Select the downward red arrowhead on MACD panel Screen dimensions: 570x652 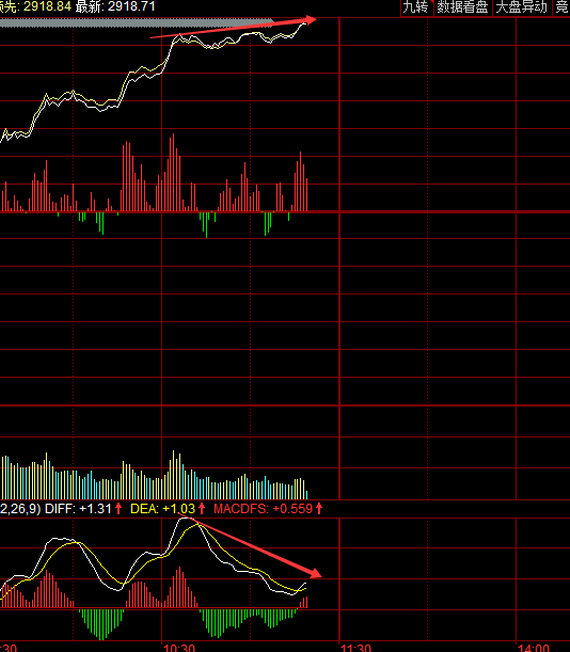coord(316,573)
